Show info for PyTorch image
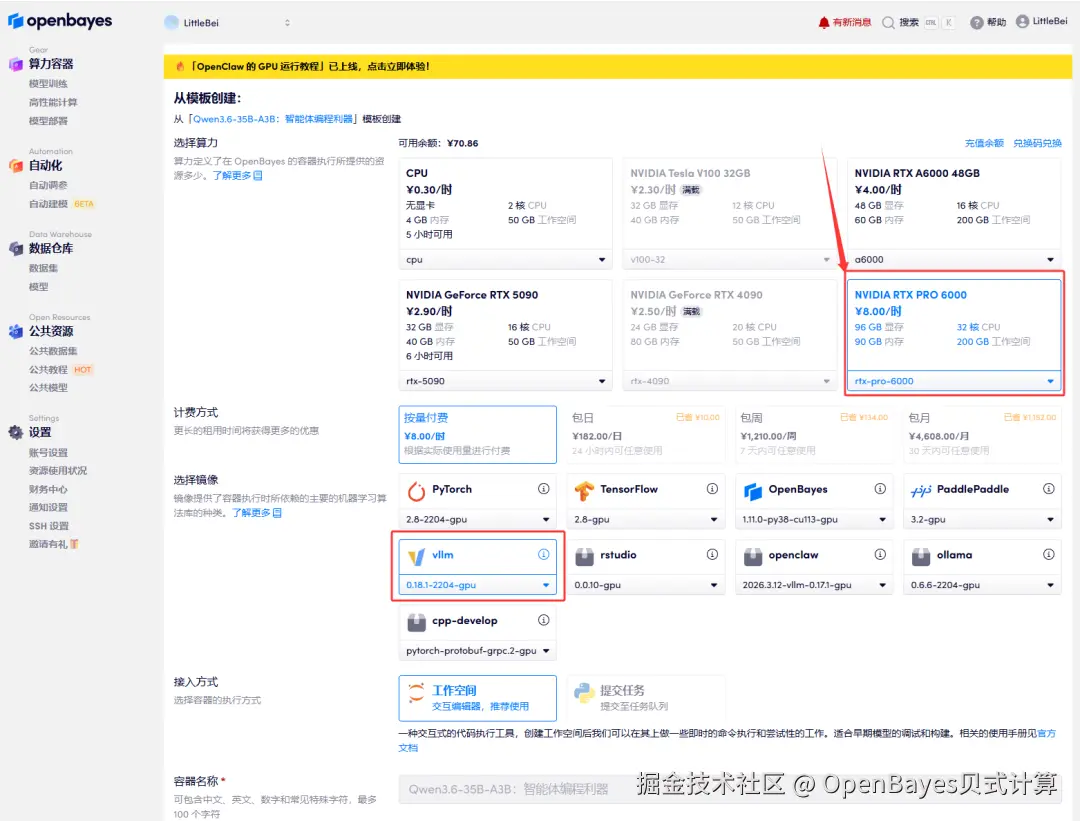The image size is (1080, 821). click(x=543, y=489)
